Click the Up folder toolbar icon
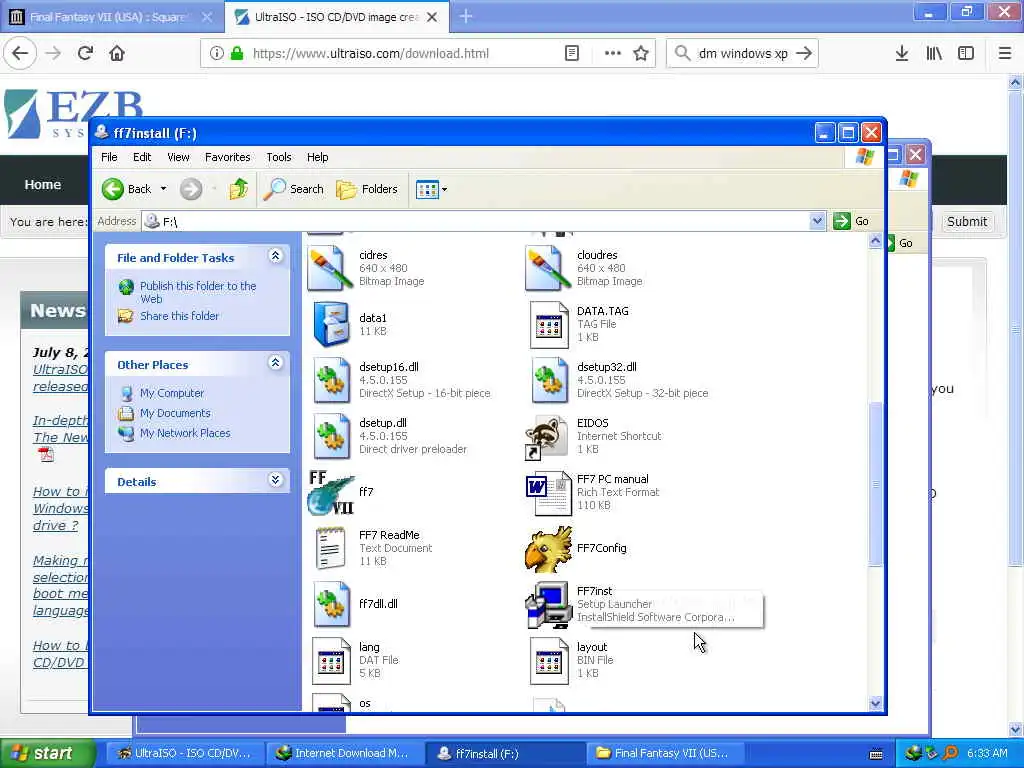The height and width of the screenshot is (768, 1024). [x=238, y=189]
